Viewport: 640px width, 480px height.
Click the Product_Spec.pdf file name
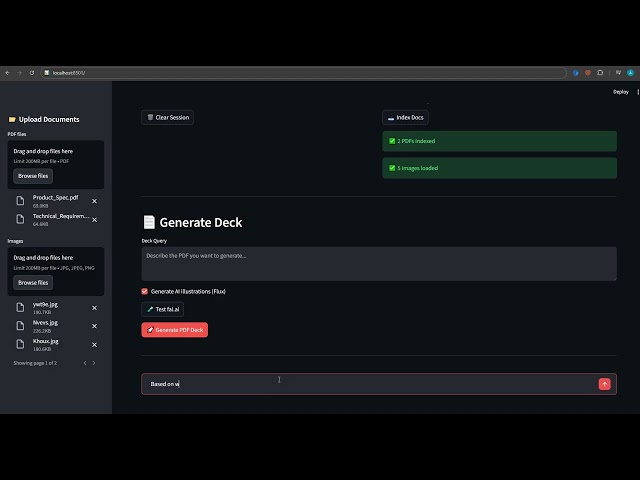(x=56, y=198)
